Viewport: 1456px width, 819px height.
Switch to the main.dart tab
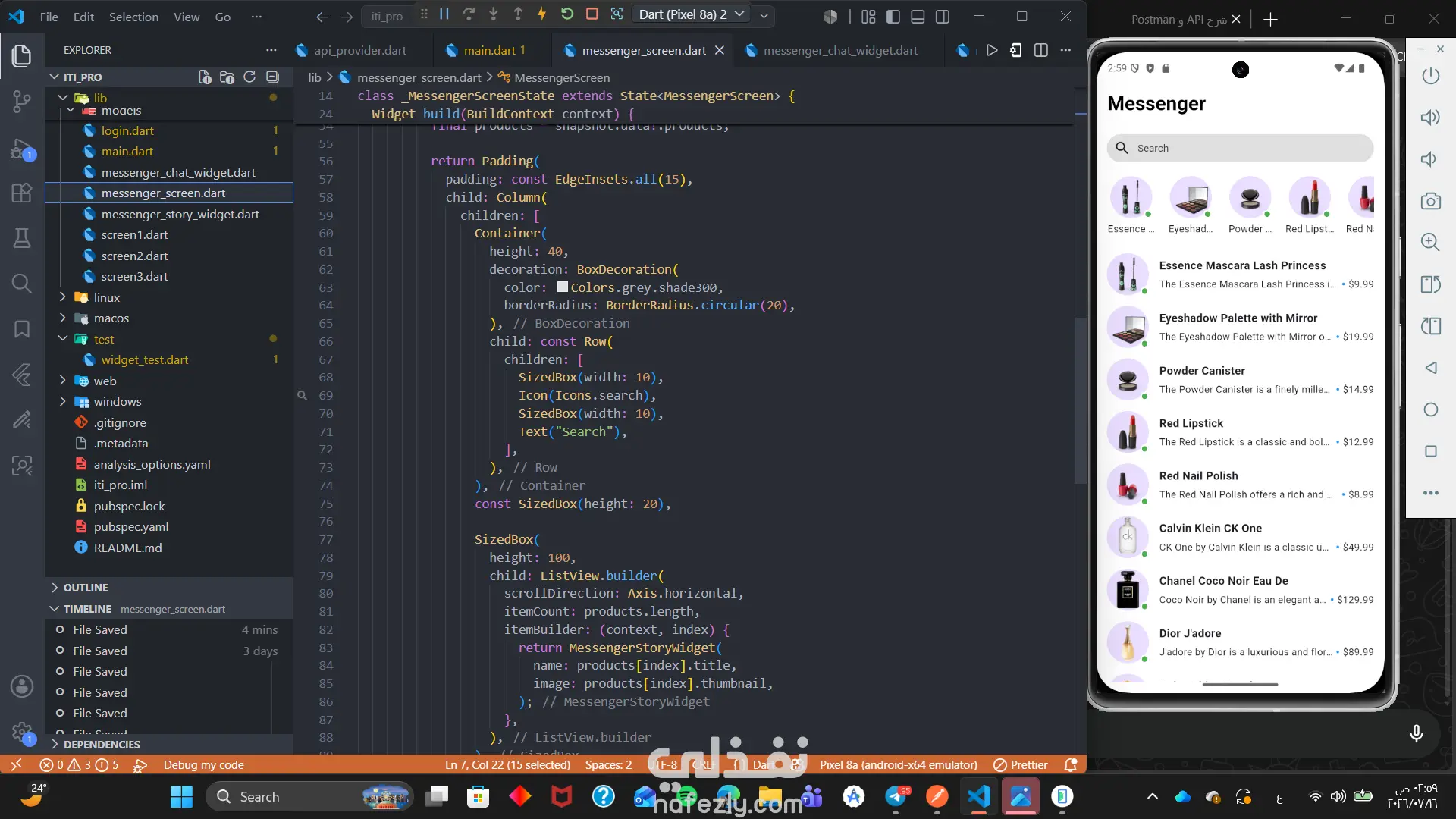pyautogui.click(x=494, y=50)
